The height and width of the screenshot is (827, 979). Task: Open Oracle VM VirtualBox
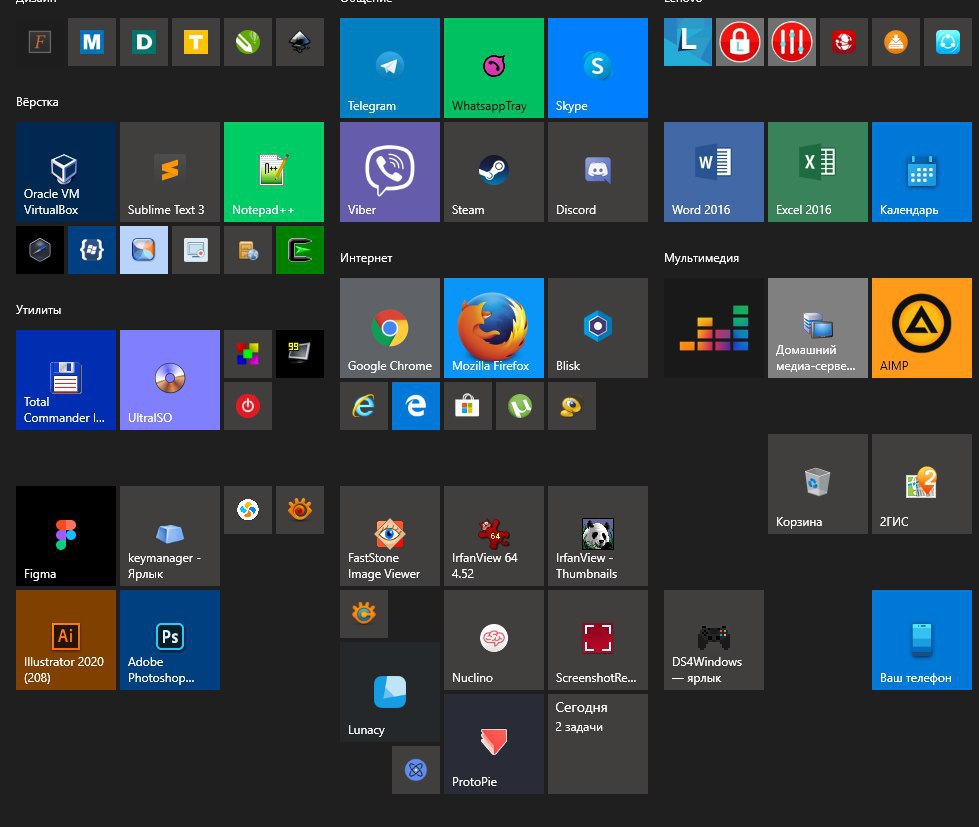point(66,172)
